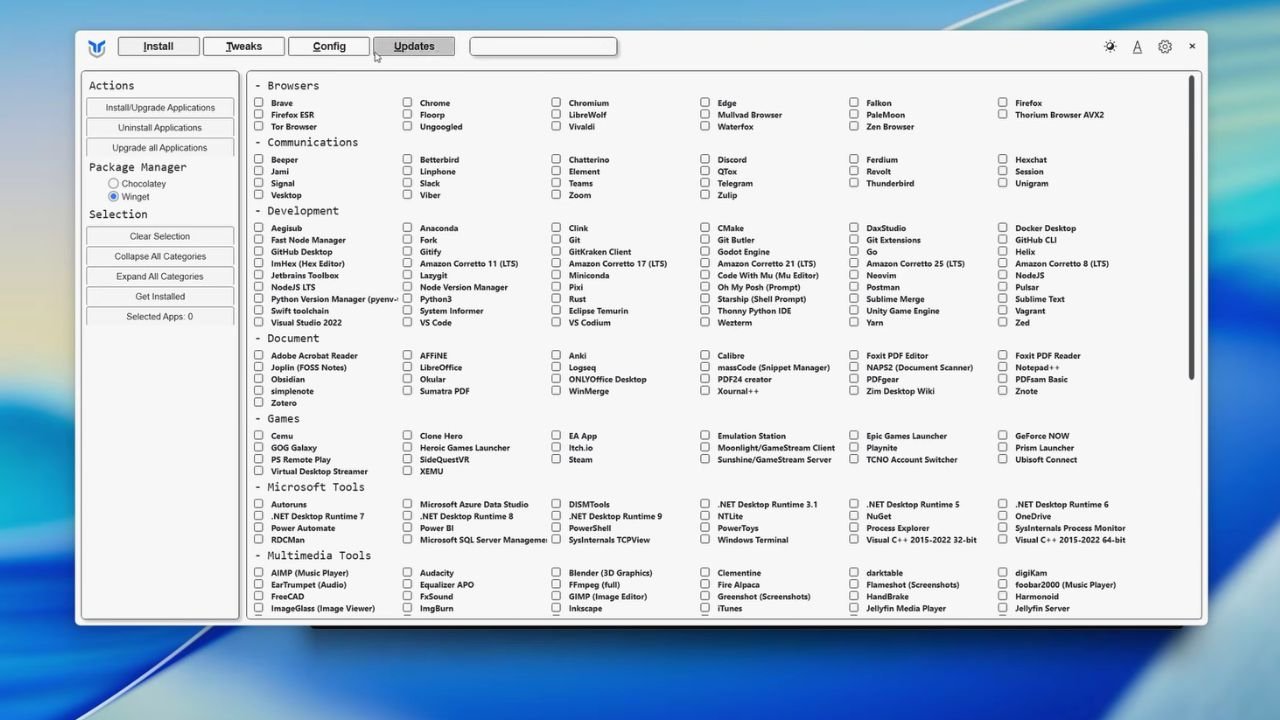Enable the GIMP (Image Editor) checkbox

click(x=556, y=596)
